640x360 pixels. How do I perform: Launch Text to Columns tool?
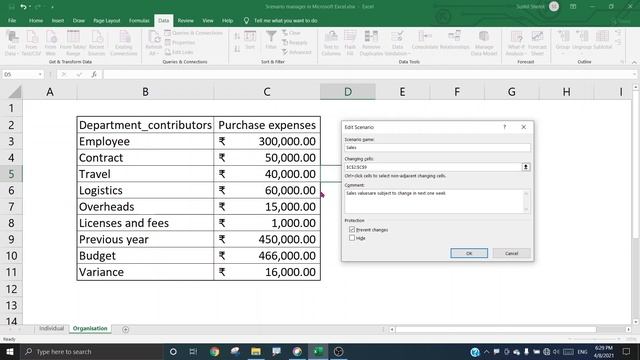[x=331, y=43]
